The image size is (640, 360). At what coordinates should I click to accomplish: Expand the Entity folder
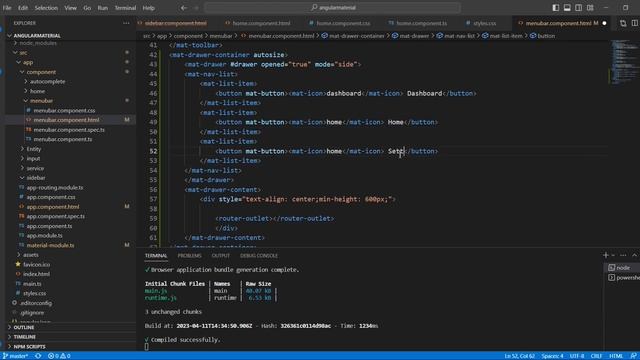[x=33, y=149]
